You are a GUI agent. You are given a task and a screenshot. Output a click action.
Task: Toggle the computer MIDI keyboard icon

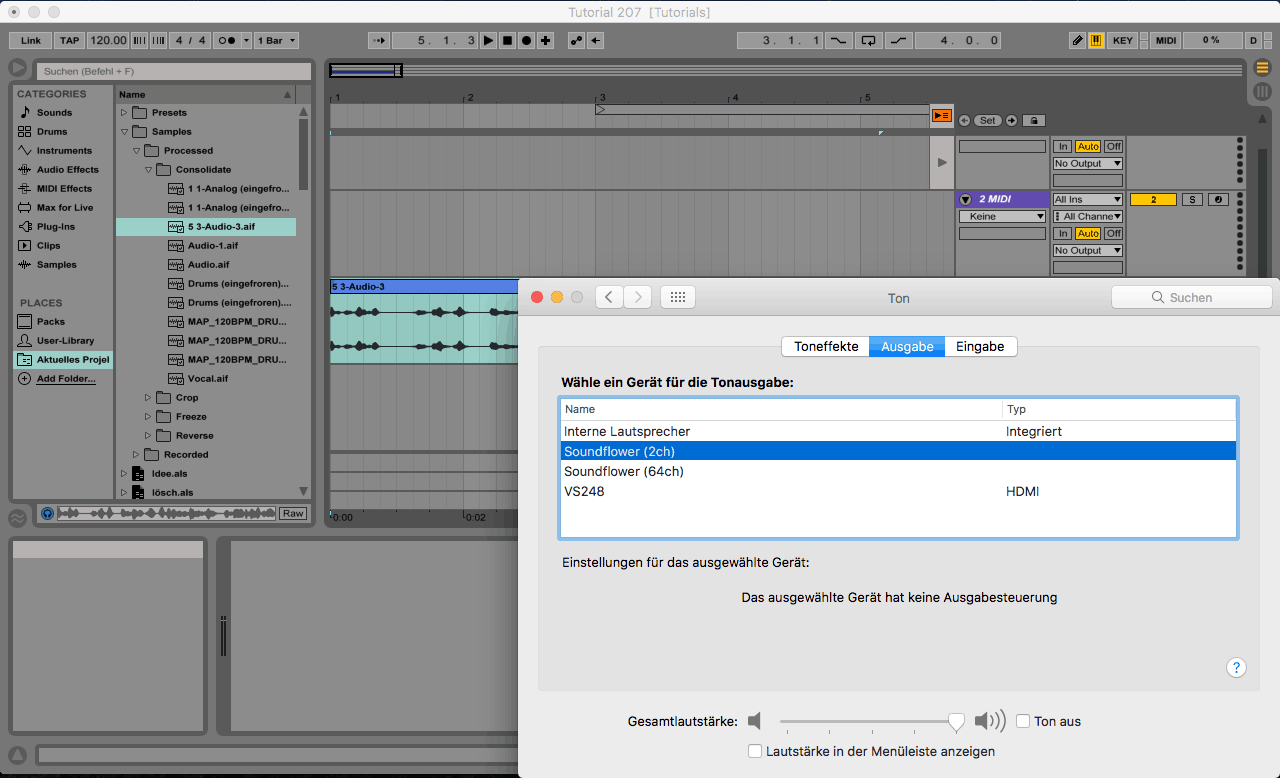pos(1096,41)
